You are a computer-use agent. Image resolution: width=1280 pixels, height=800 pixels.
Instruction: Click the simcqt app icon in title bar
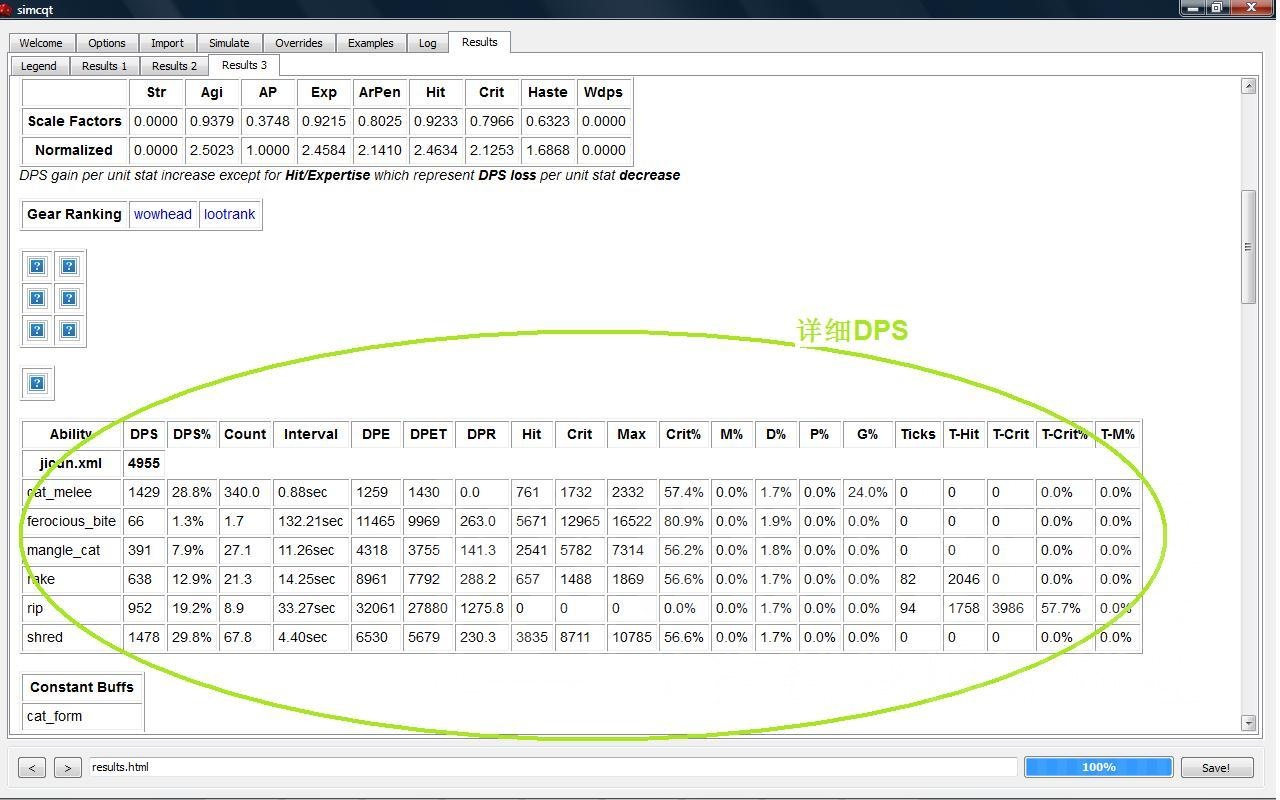[x=6, y=9]
